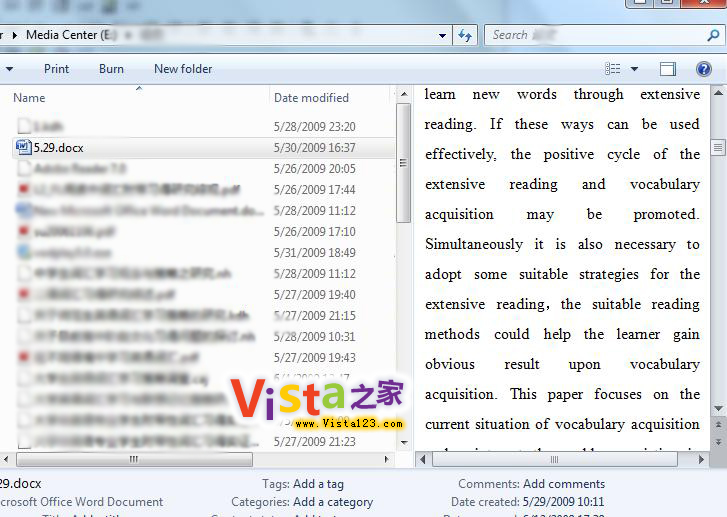
Task: Click Burn in the command bar
Action: pos(112,69)
